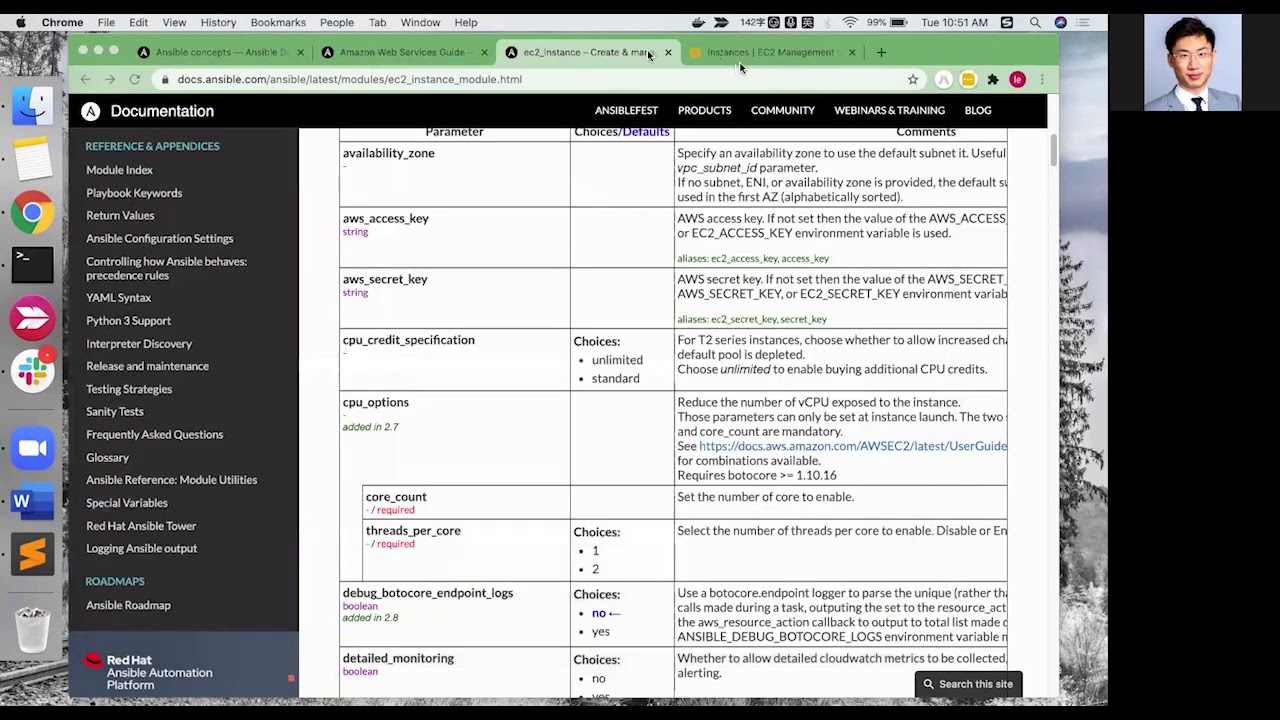Image resolution: width=1280 pixels, height=720 pixels.
Task: Follow the docs.aws.amazon.com UserGuide link
Action: (853, 446)
